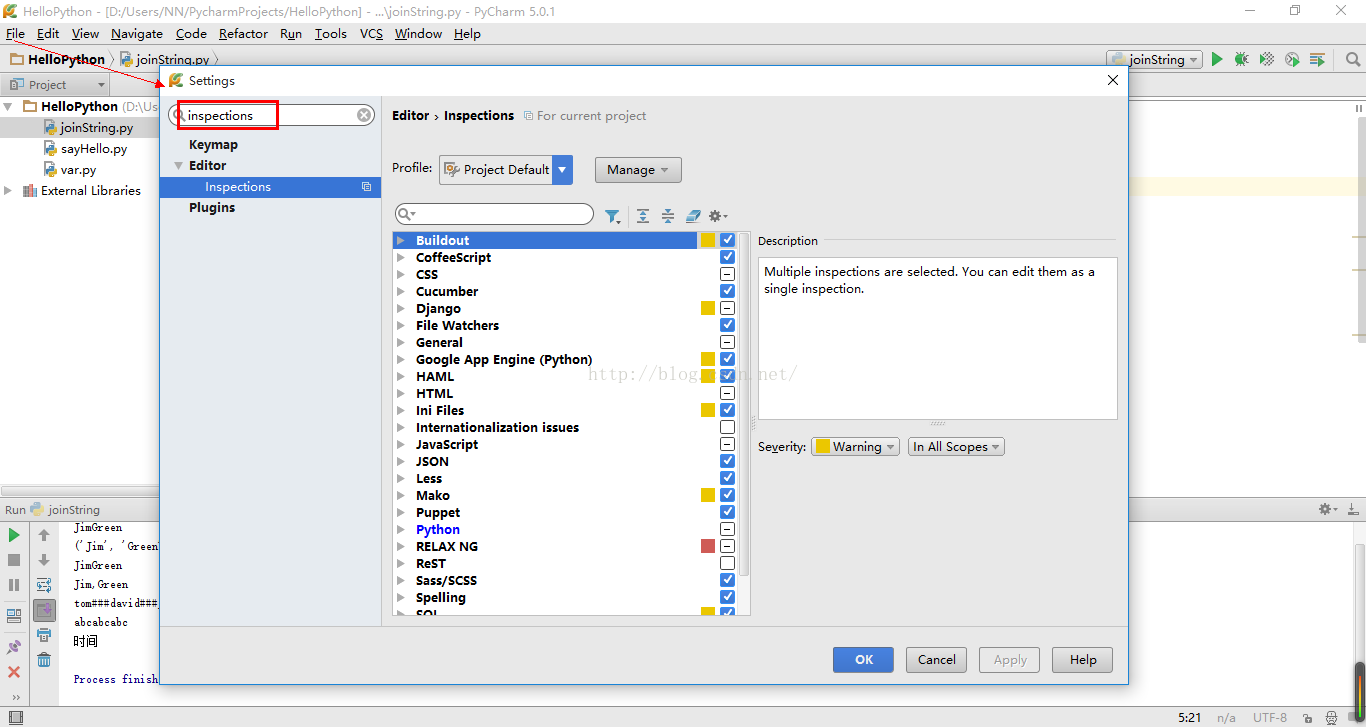1366x727 pixels.
Task: Open the Navigate menu
Action: point(137,33)
